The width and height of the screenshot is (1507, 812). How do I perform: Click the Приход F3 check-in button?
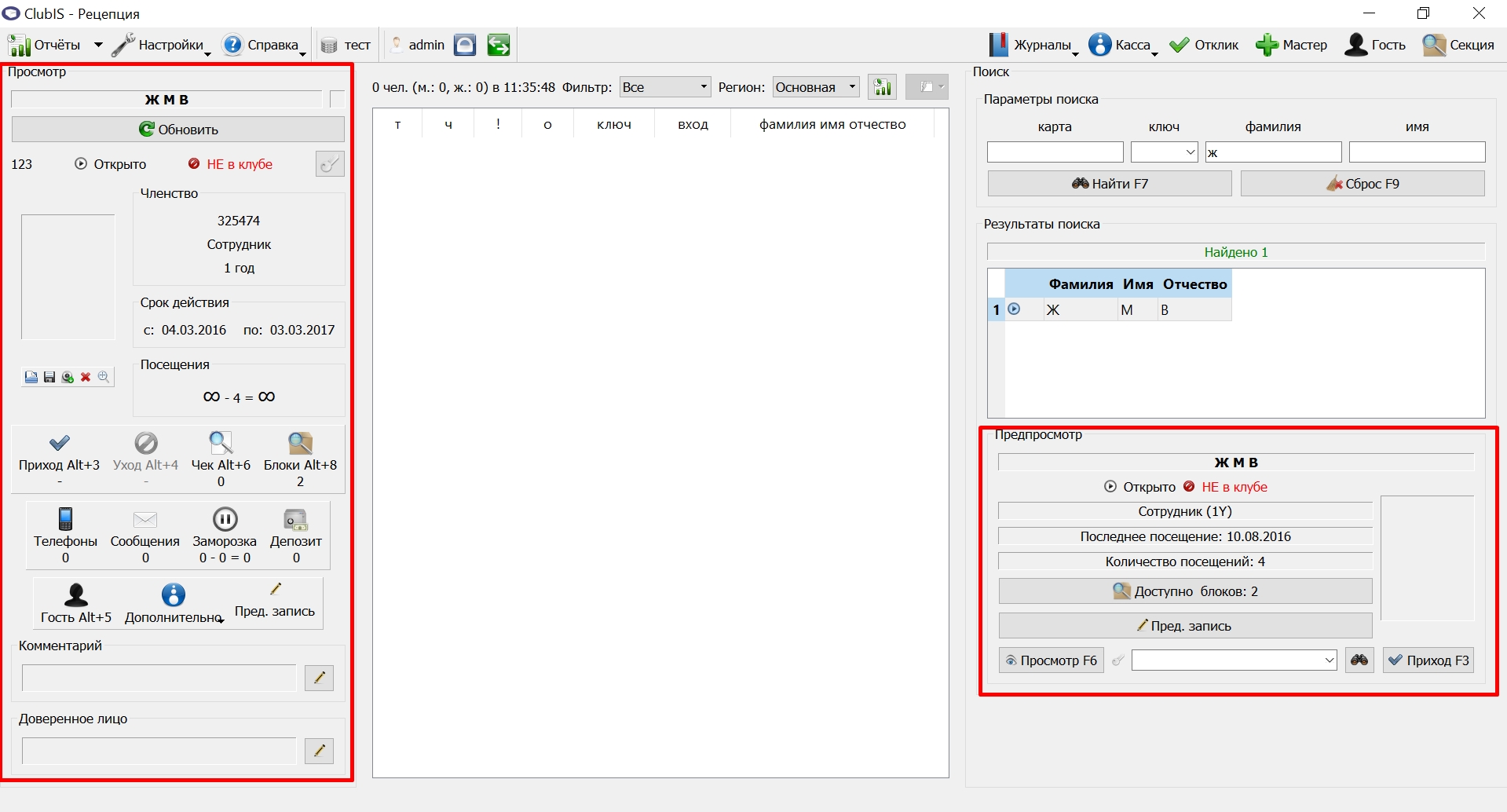click(x=1428, y=660)
